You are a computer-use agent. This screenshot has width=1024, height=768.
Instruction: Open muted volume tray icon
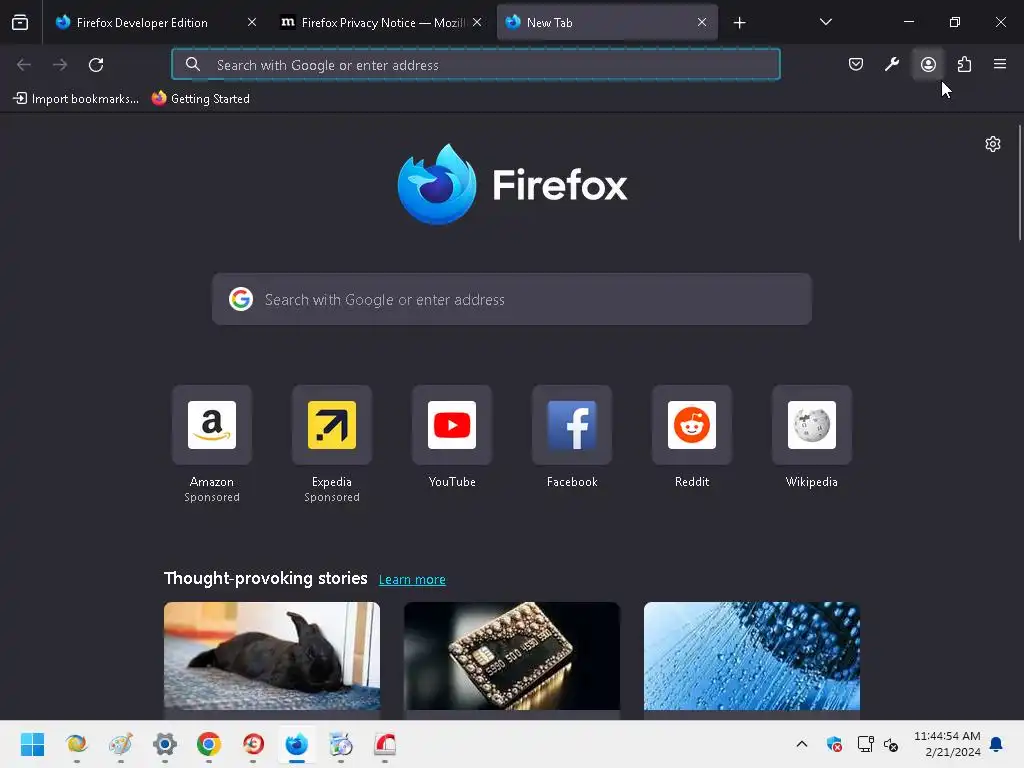click(x=891, y=744)
